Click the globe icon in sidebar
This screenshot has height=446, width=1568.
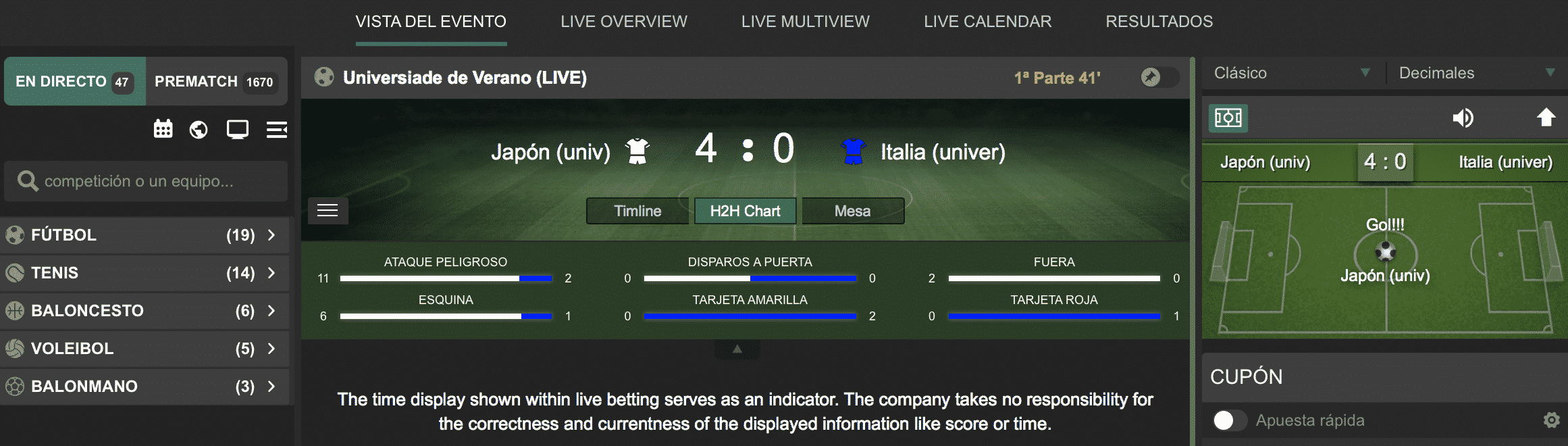coord(199,129)
